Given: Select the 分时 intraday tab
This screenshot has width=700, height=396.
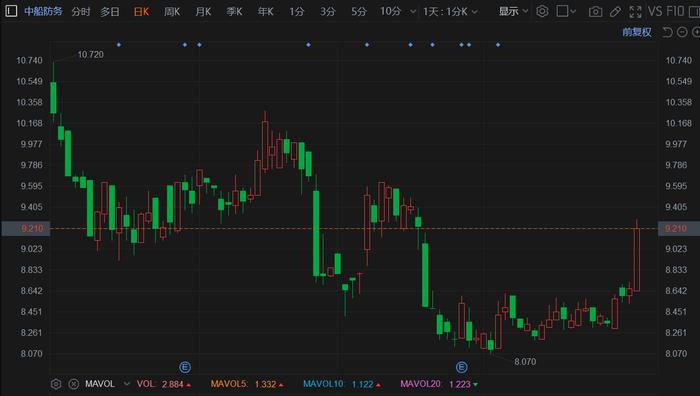Looking at the screenshot, I should [x=81, y=12].
